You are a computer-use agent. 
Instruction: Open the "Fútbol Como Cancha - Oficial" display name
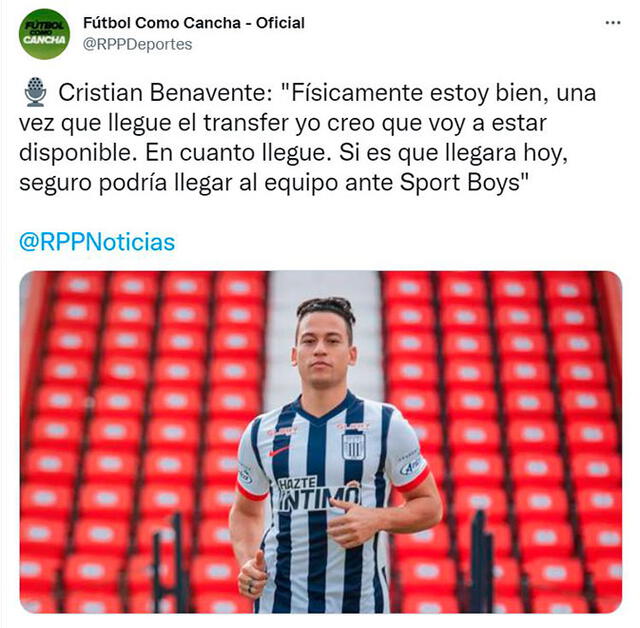[x=194, y=23]
